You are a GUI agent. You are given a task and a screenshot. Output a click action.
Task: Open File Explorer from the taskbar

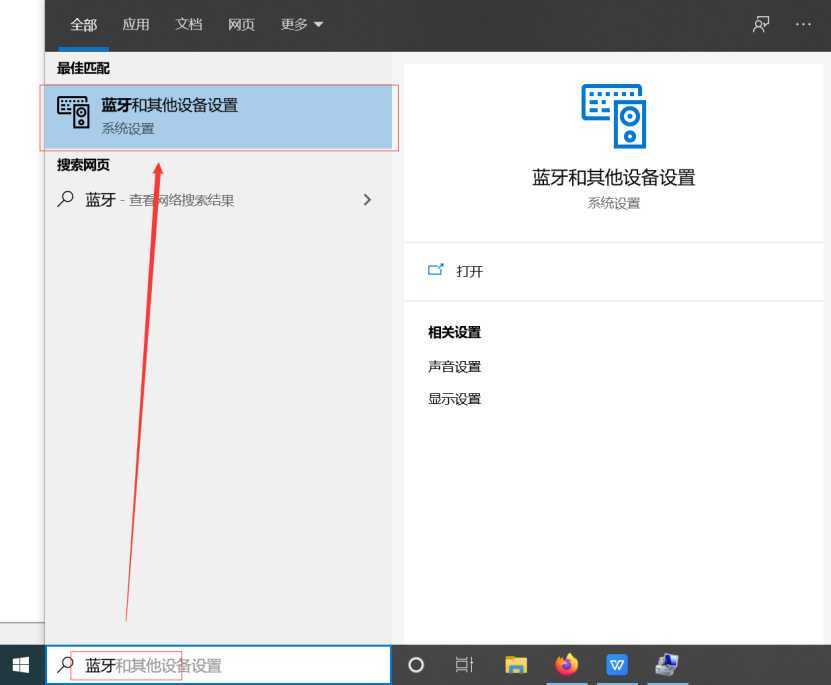pos(516,664)
